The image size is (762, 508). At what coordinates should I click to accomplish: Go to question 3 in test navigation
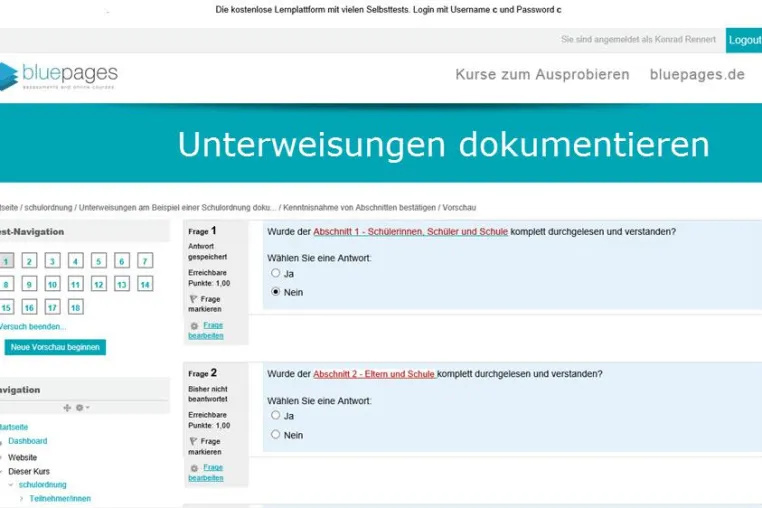(x=52, y=261)
